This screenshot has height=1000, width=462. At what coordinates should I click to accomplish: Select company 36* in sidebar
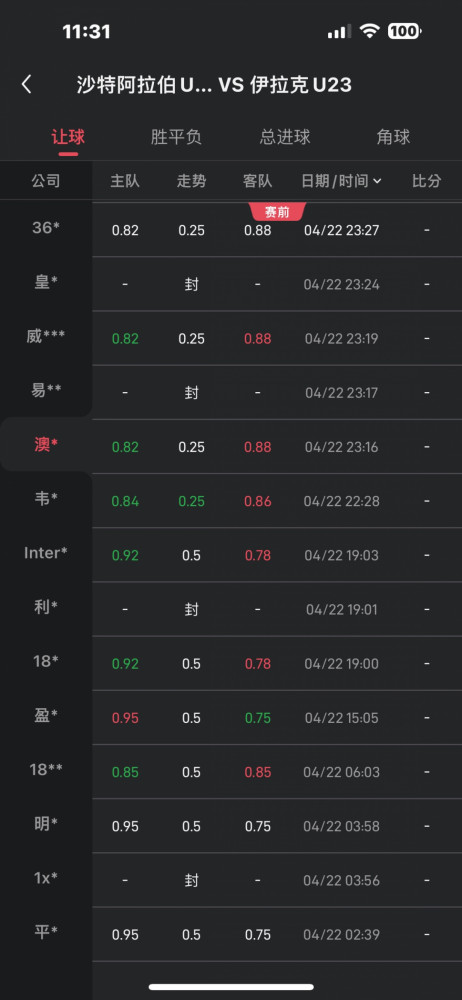(46, 228)
